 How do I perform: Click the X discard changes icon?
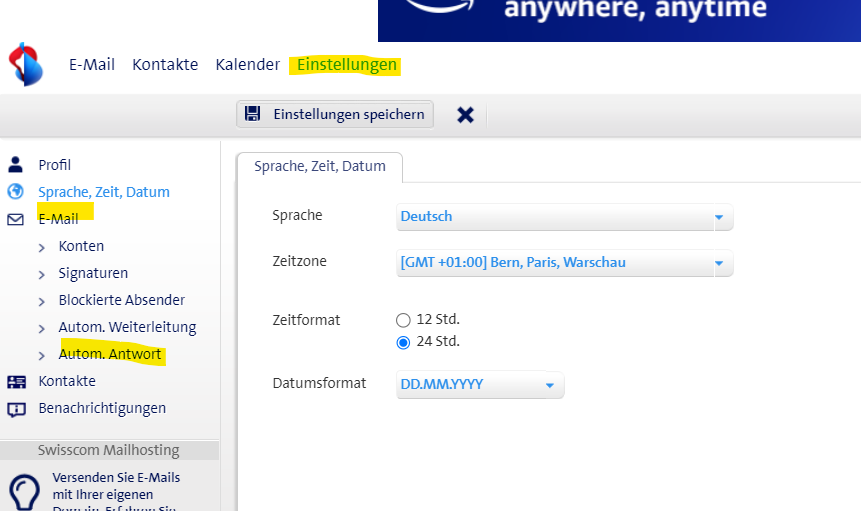point(465,114)
